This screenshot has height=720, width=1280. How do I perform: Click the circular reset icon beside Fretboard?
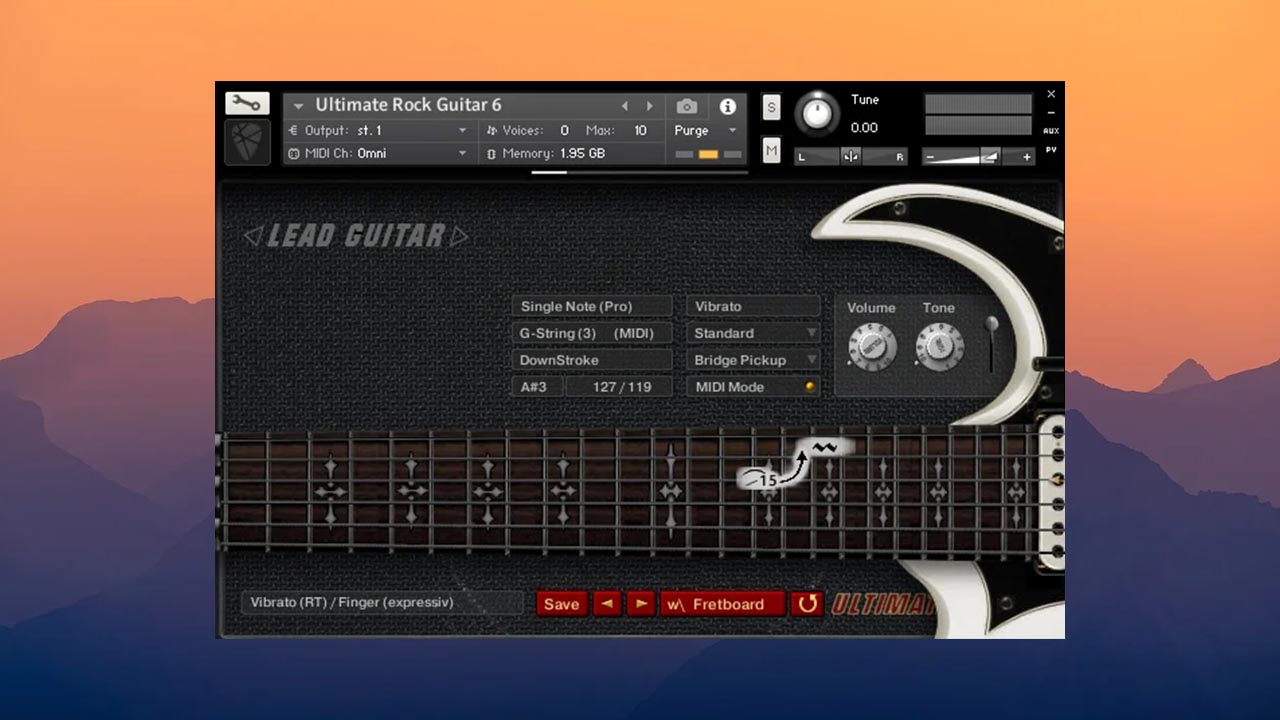pos(808,604)
